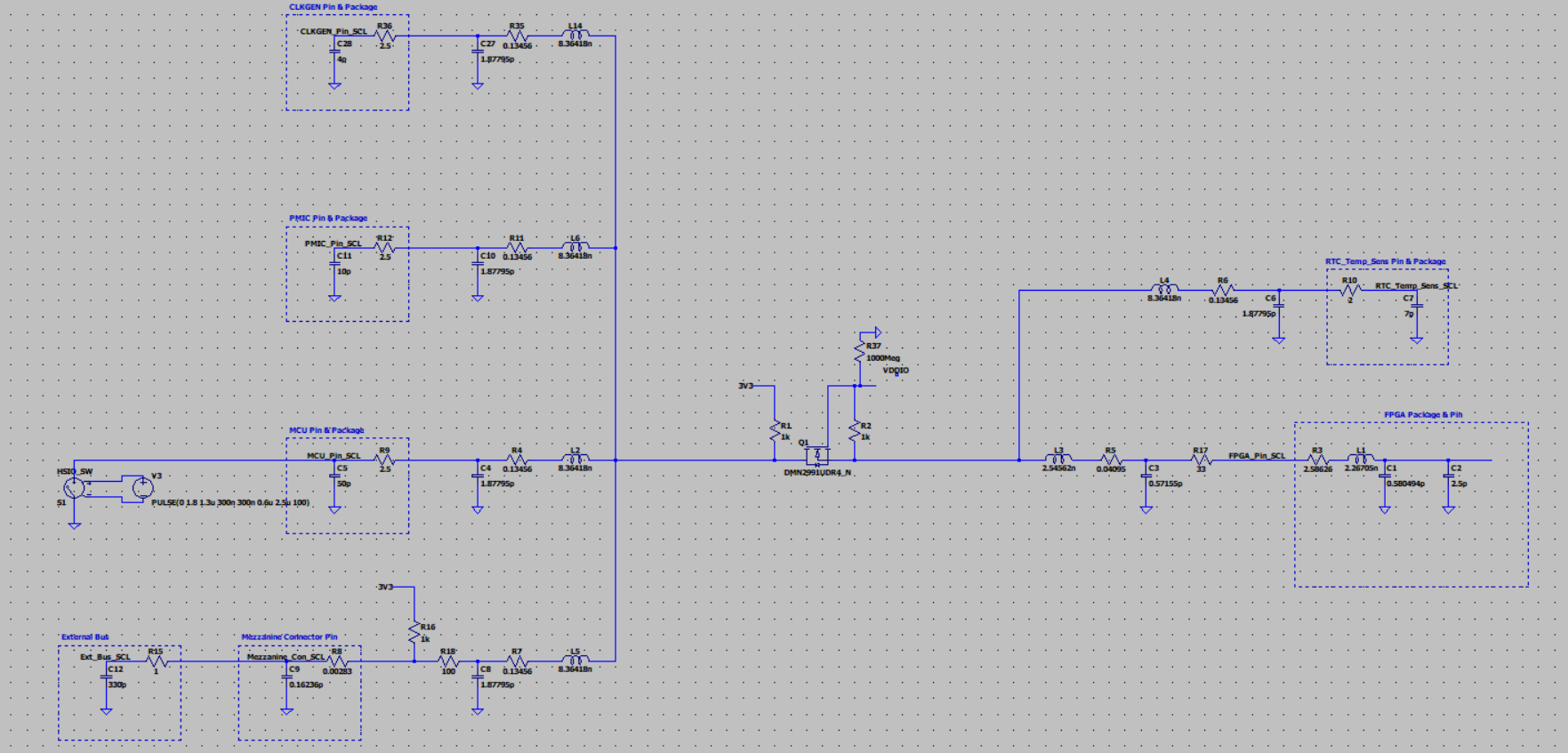The height and width of the screenshot is (753, 1568).
Task: Select resistor R12 in the PMIC block
Action: [384, 248]
